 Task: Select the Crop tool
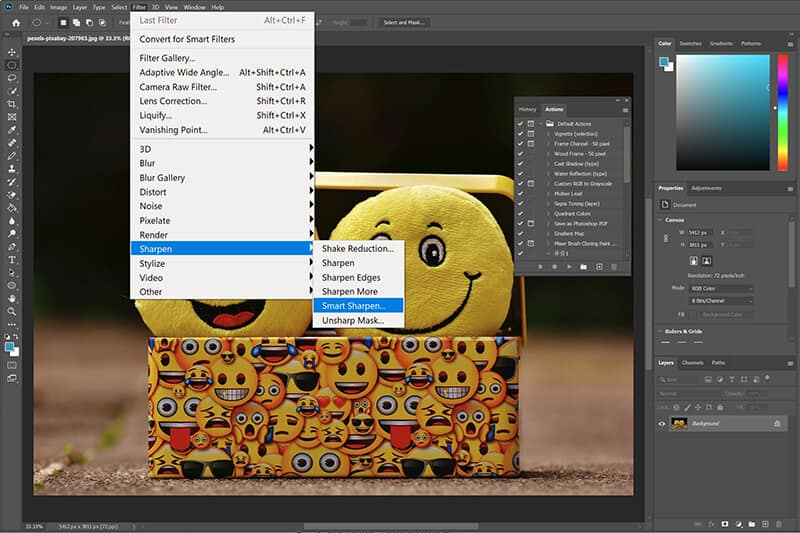coord(12,103)
